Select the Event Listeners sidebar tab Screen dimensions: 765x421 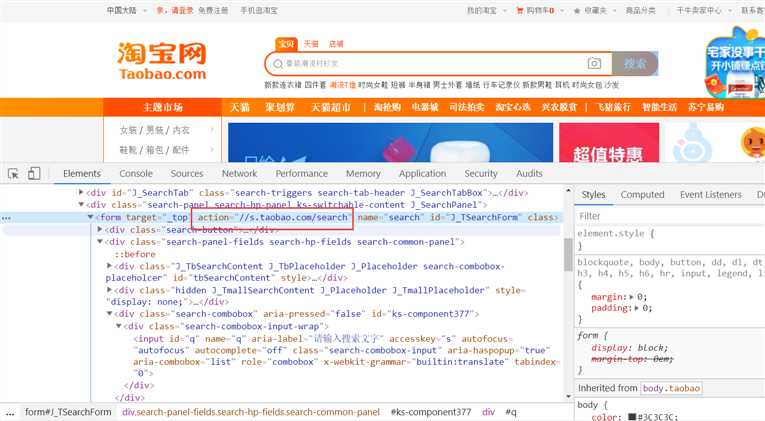point(711,195)
